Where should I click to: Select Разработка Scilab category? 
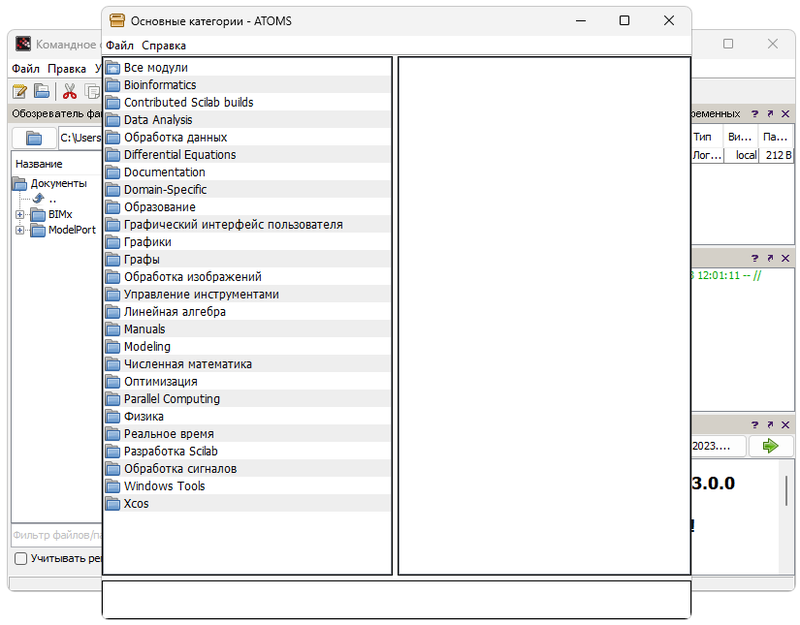coord(247,451)
